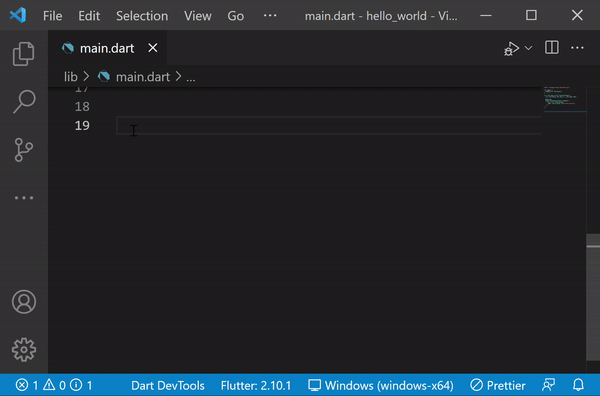Image resolution: width=600 pixels, height=396 pixels.
Task: Open the Edit menu
Action: point(89,16)
